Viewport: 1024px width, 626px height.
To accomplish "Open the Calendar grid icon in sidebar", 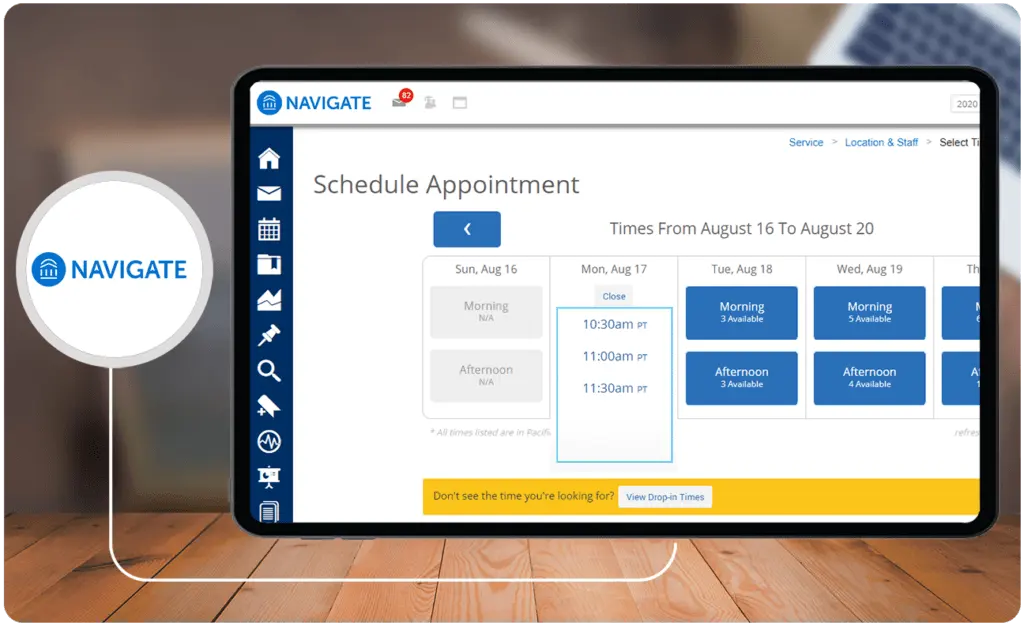I will 269,229.
